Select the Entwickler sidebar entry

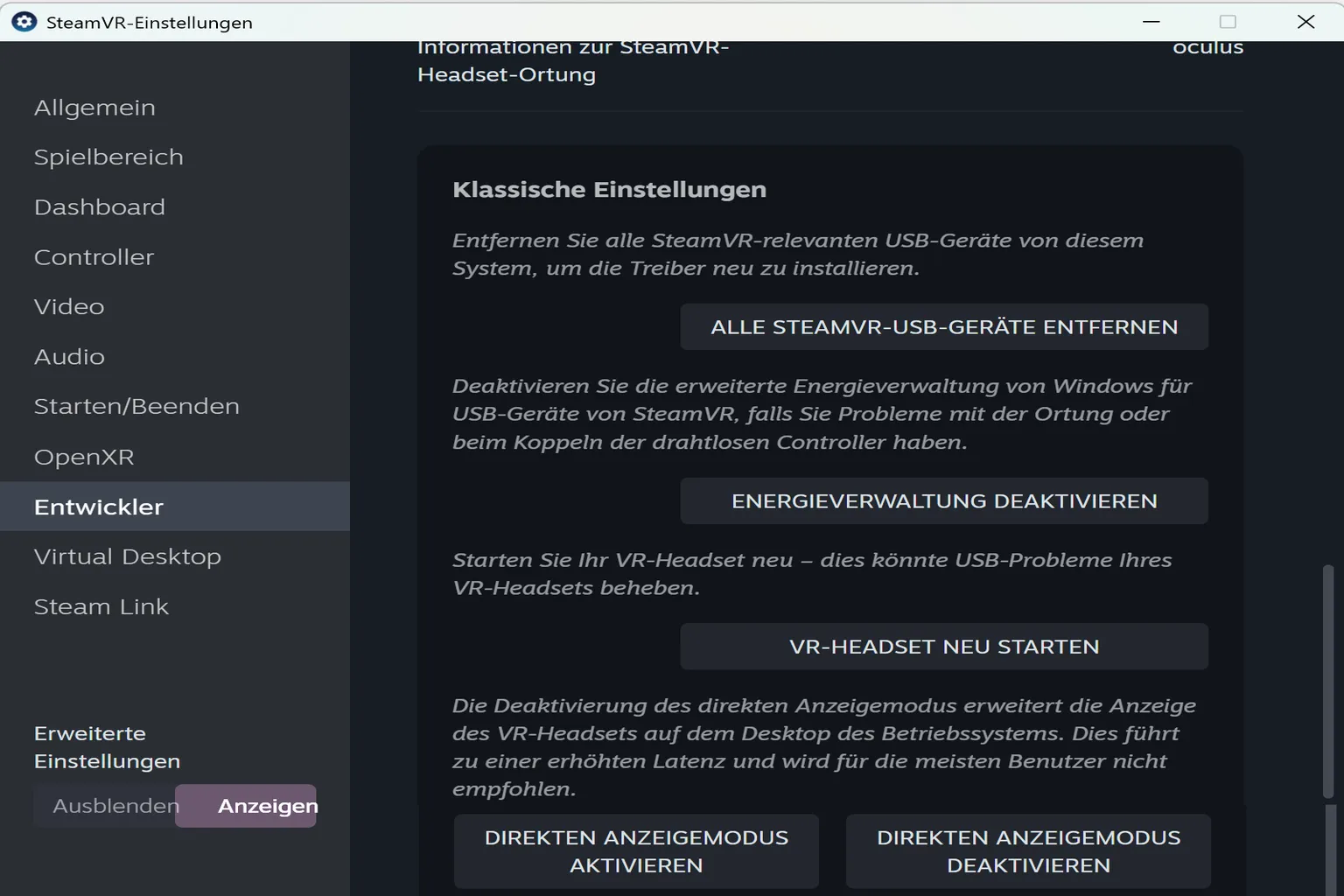(x=175, y=507)
